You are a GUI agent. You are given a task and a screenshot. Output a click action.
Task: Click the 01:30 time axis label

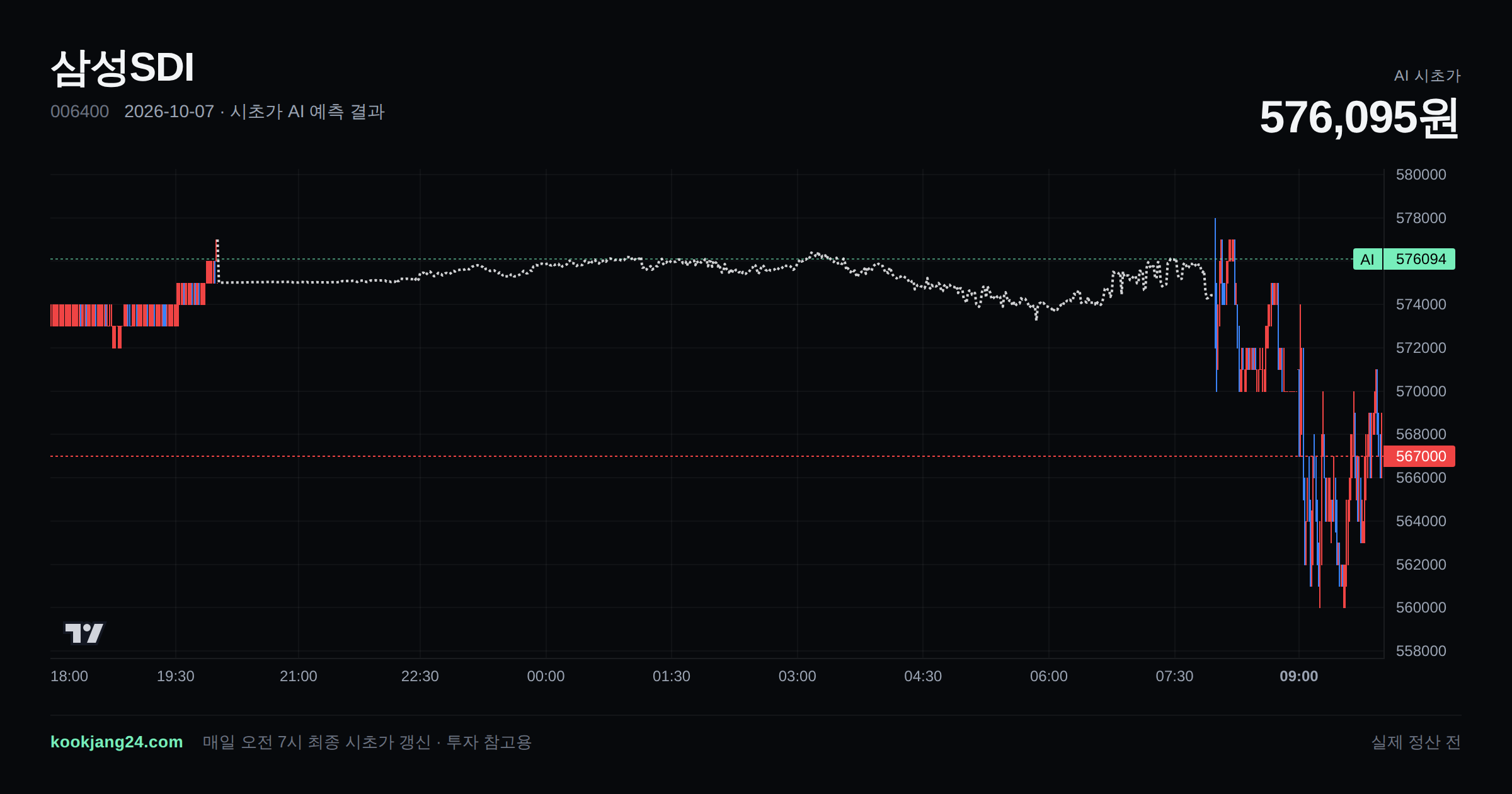(x=671, y=676)
